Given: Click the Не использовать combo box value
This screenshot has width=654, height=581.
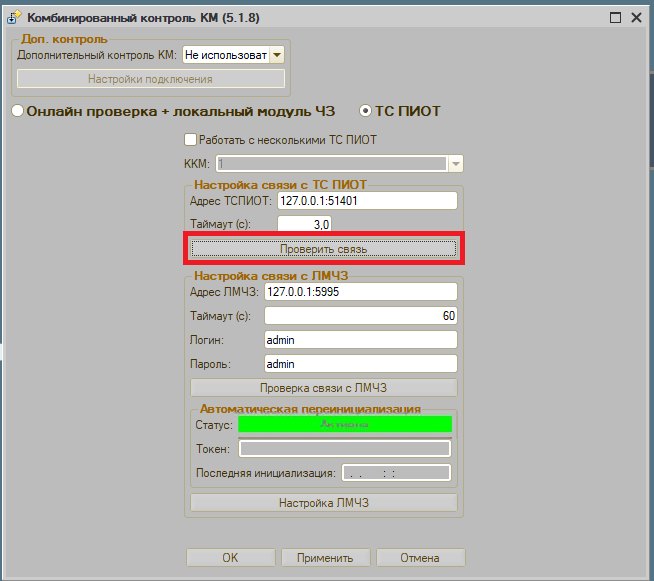Looking at the screenshot, I should (x=226, y=55).
